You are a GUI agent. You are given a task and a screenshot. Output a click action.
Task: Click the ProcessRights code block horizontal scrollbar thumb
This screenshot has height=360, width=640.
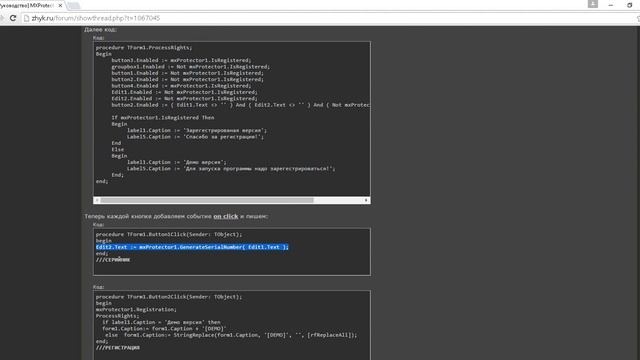click(x=207, y=200)
